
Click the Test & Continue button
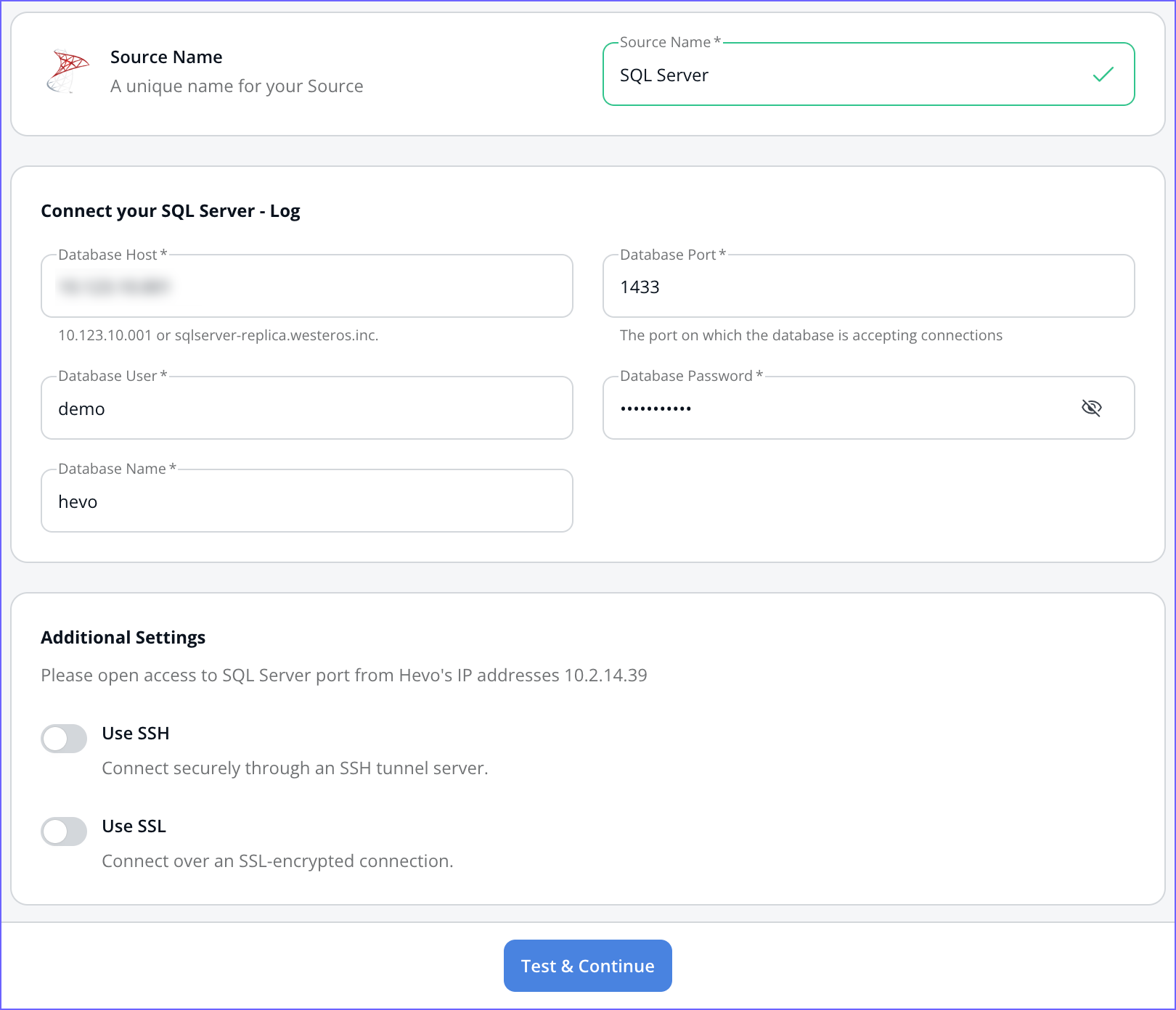point(588,966)
